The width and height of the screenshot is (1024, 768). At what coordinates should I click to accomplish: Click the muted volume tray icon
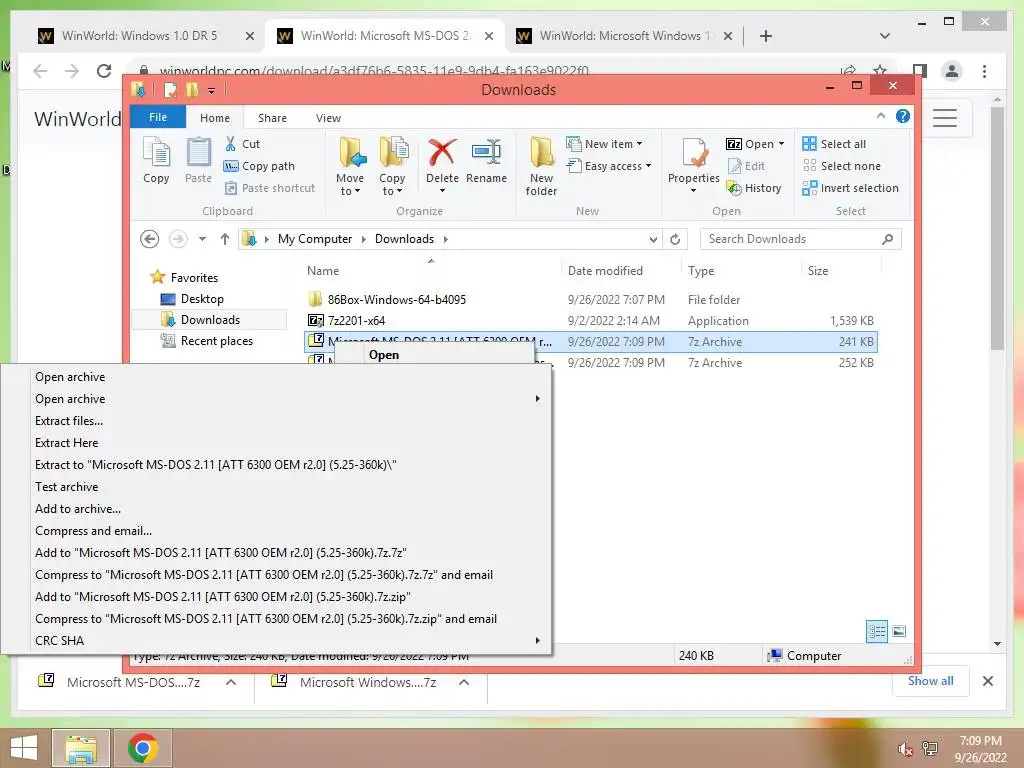pyautogui.click(x=905, y=749)
